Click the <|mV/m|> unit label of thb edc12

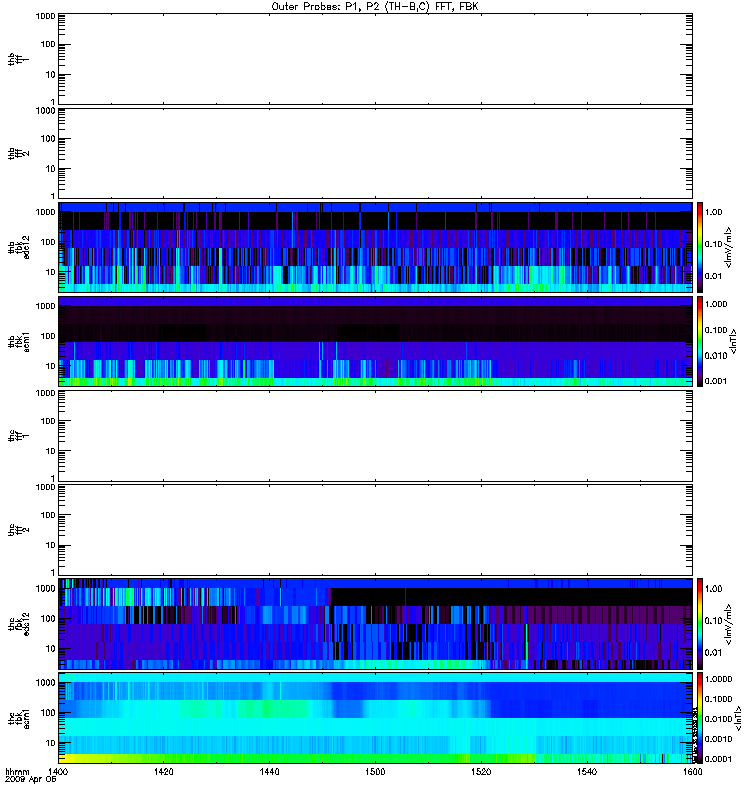[x=728, y=247]
